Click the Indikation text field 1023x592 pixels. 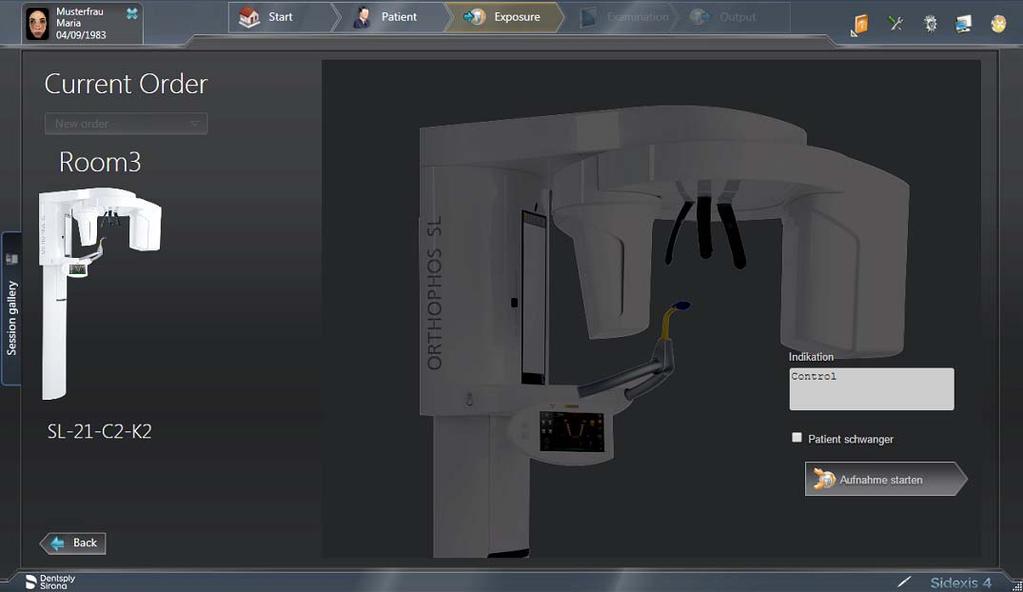pos(872,389)
